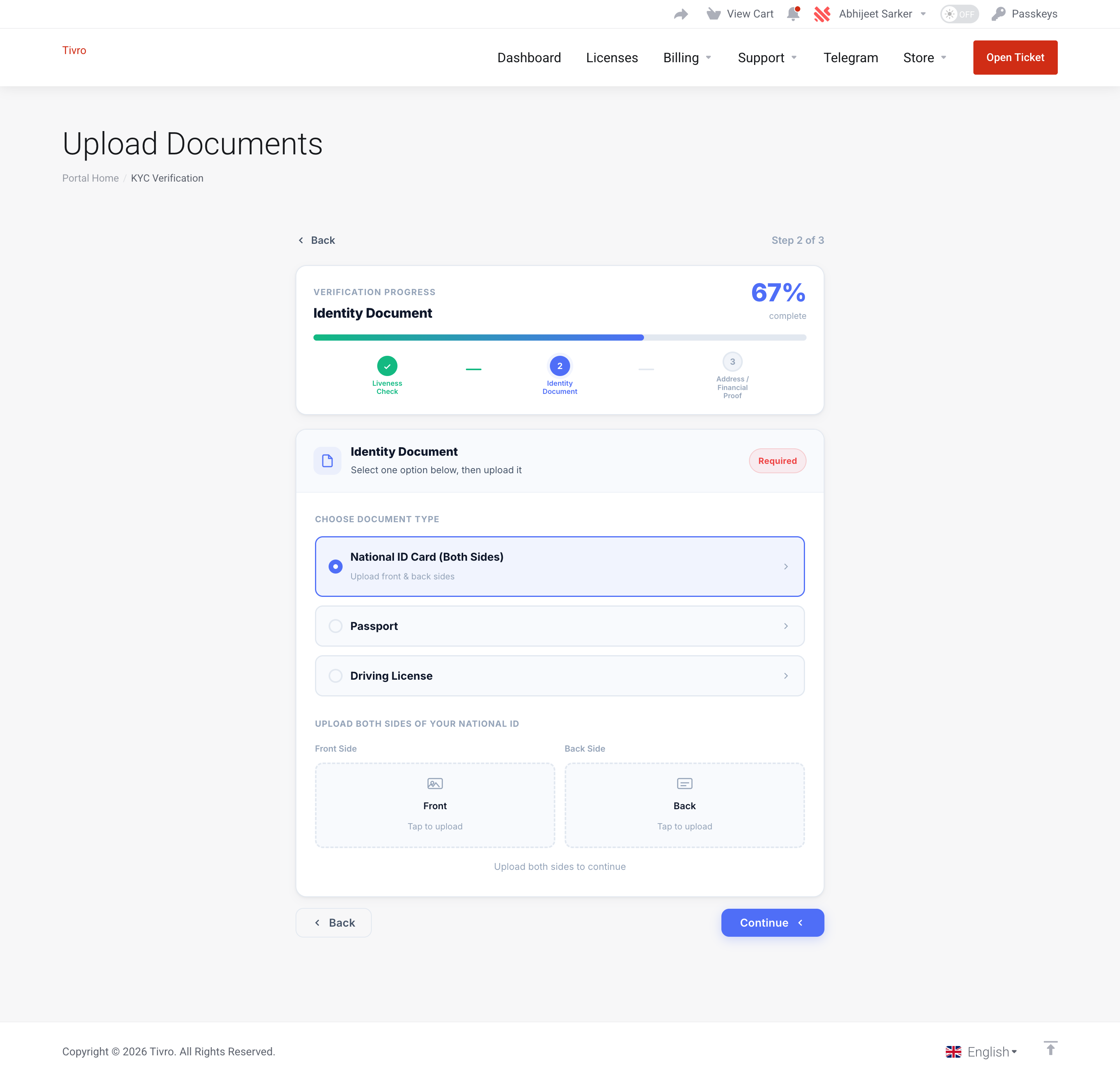Click the completed Liveness Check step
The height and width of the screenshot is (1081, 1120).
pos(387,366)
